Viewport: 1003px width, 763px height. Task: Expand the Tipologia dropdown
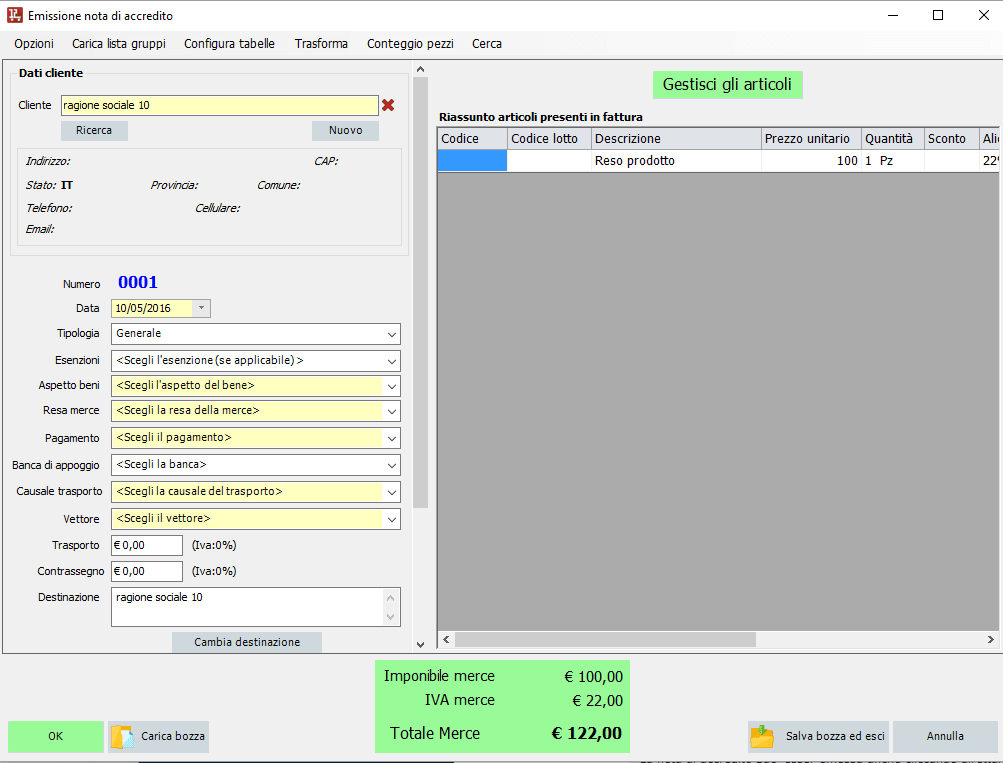(x=391, y=334)
